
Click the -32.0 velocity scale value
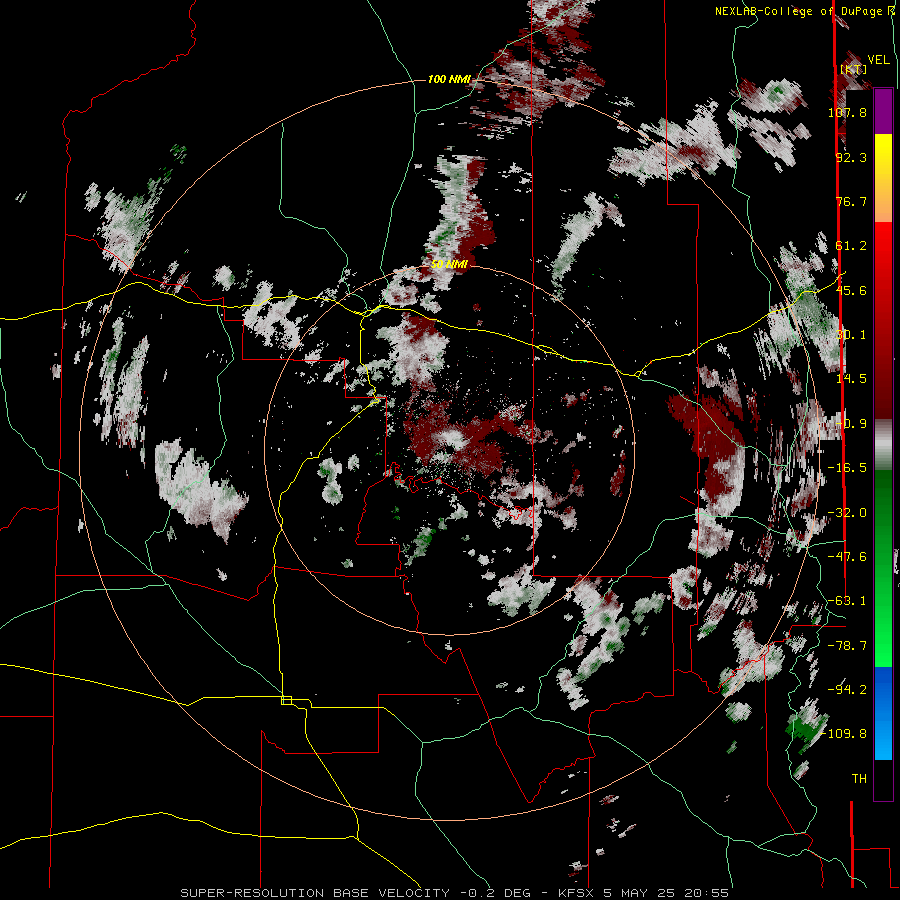(x=847, y=513)
